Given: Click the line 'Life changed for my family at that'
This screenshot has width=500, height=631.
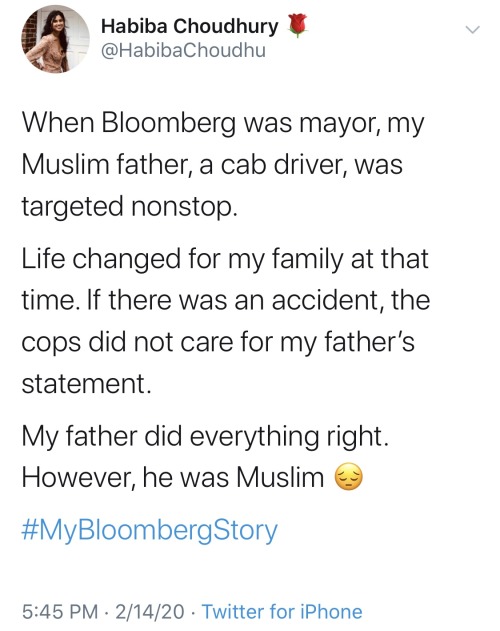Looking at the screenshot, I should [x=225, y=259].
